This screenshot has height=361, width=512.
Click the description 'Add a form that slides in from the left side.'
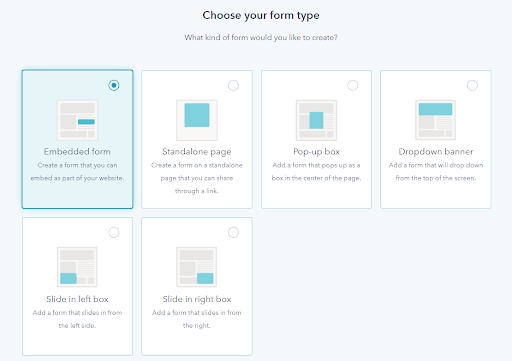coord(77,319)
